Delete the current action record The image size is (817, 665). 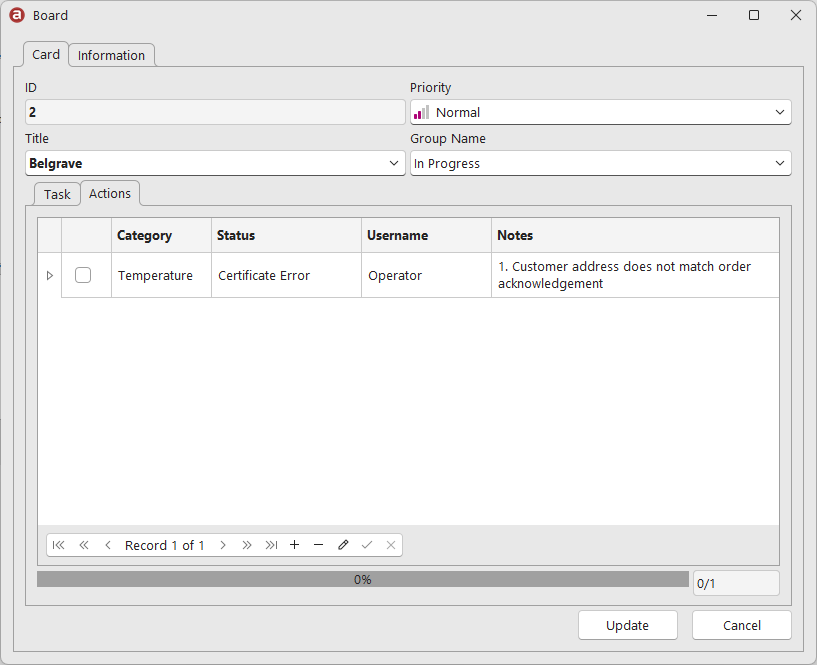pyautogui.click(x=318, y=545)
